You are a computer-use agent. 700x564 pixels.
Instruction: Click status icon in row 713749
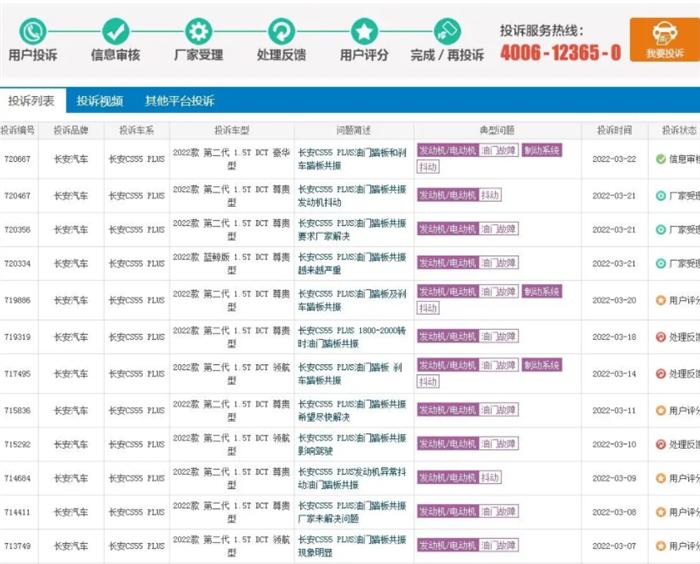pyautogui.click(x=661, y=546)
